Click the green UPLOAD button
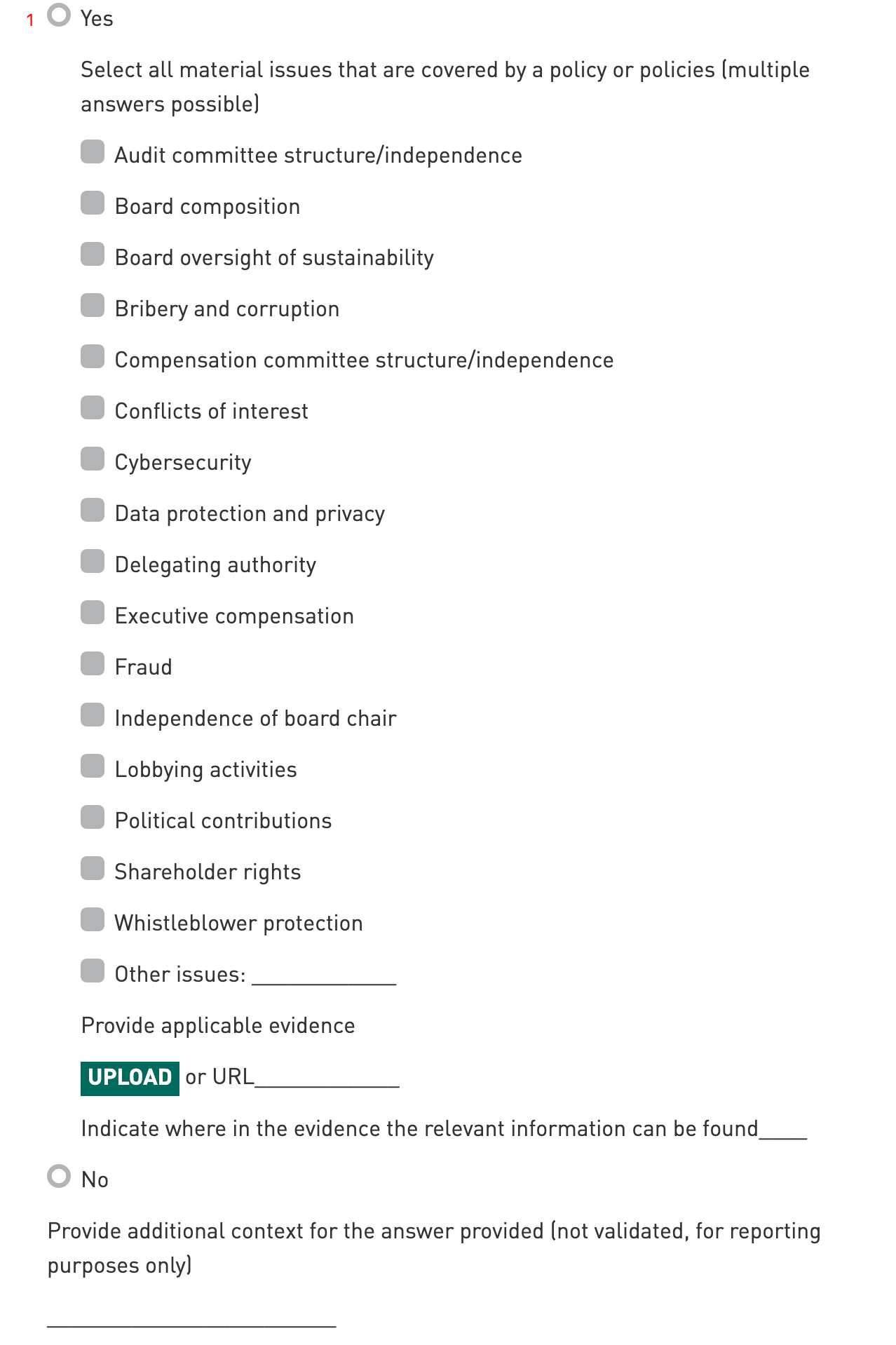 (x=130, y=1078)
